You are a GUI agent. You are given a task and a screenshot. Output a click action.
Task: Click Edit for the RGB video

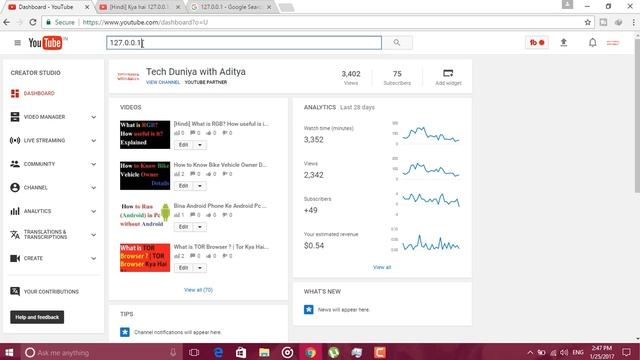coord(184,145)
